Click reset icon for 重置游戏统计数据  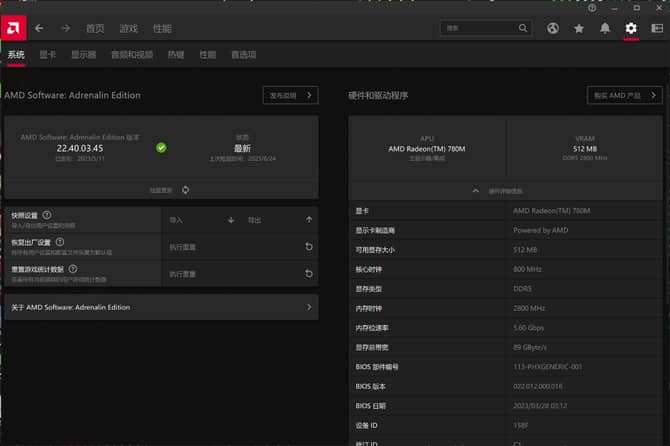click(x=309, y=273)
